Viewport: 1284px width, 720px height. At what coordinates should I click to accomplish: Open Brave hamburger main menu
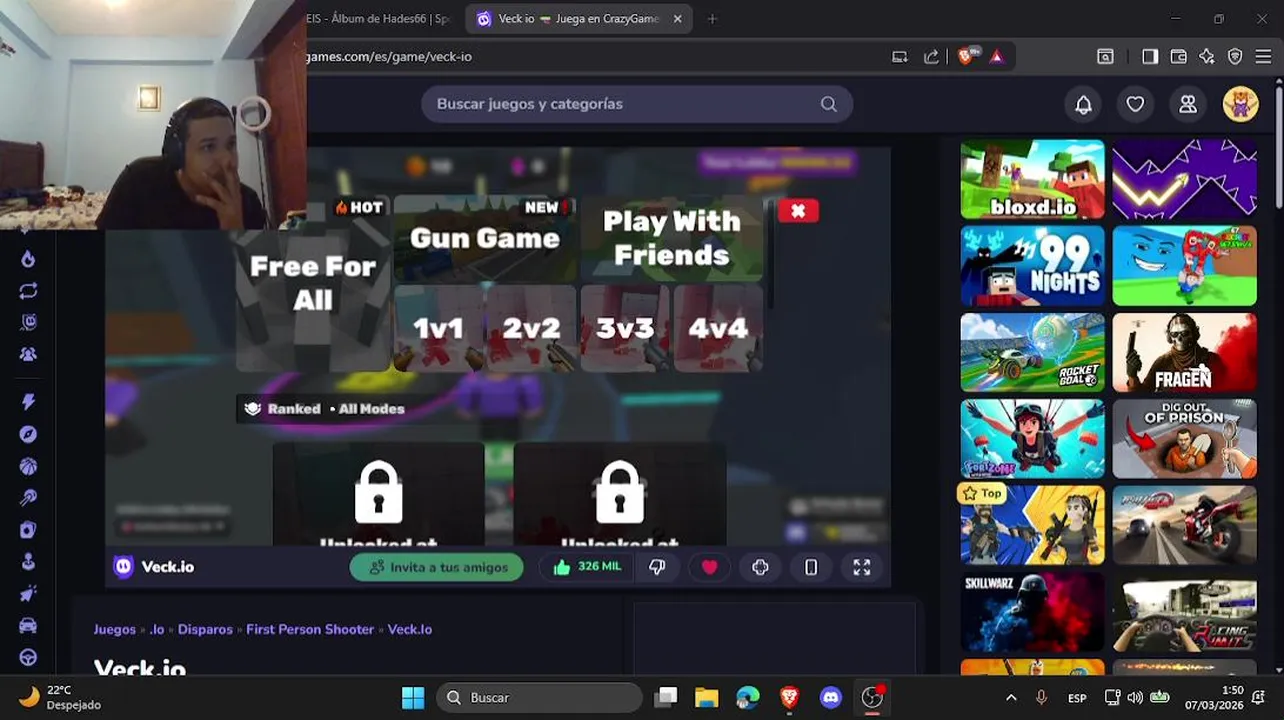coord(1263,57)
